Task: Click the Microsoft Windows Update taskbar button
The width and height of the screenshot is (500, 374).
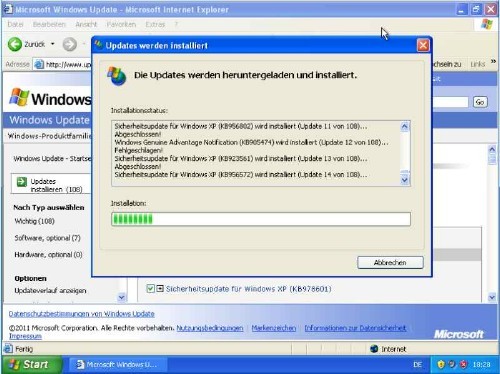Action: (x=117, y=365)
